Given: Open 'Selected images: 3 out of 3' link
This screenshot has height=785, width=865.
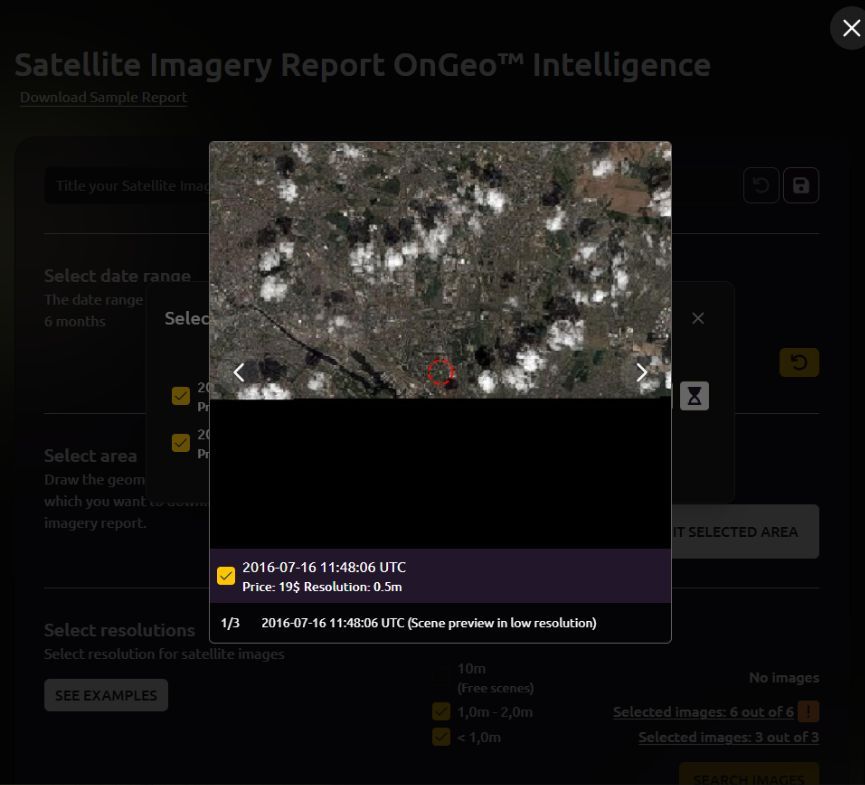Looking at the screenshot, I should point(728,737).
